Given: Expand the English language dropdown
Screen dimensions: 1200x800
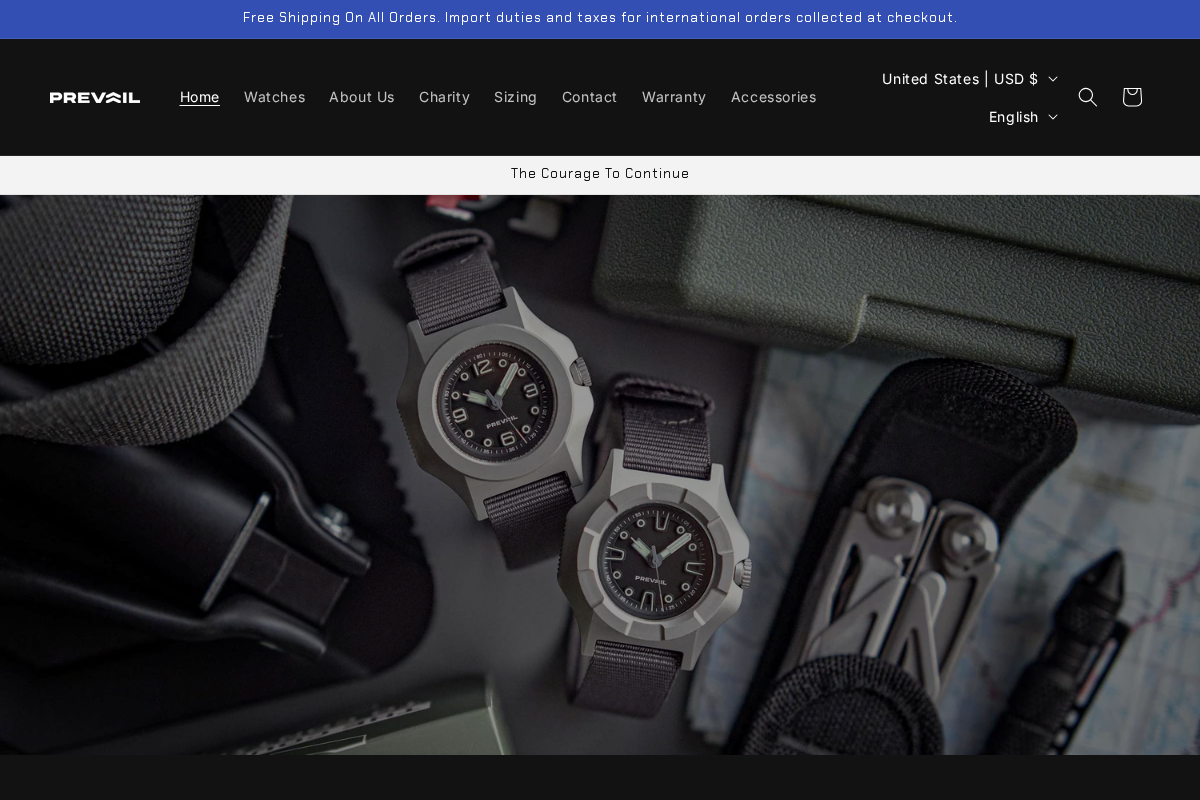Looking at the screenshot, I should click(x=1022, y=117).
